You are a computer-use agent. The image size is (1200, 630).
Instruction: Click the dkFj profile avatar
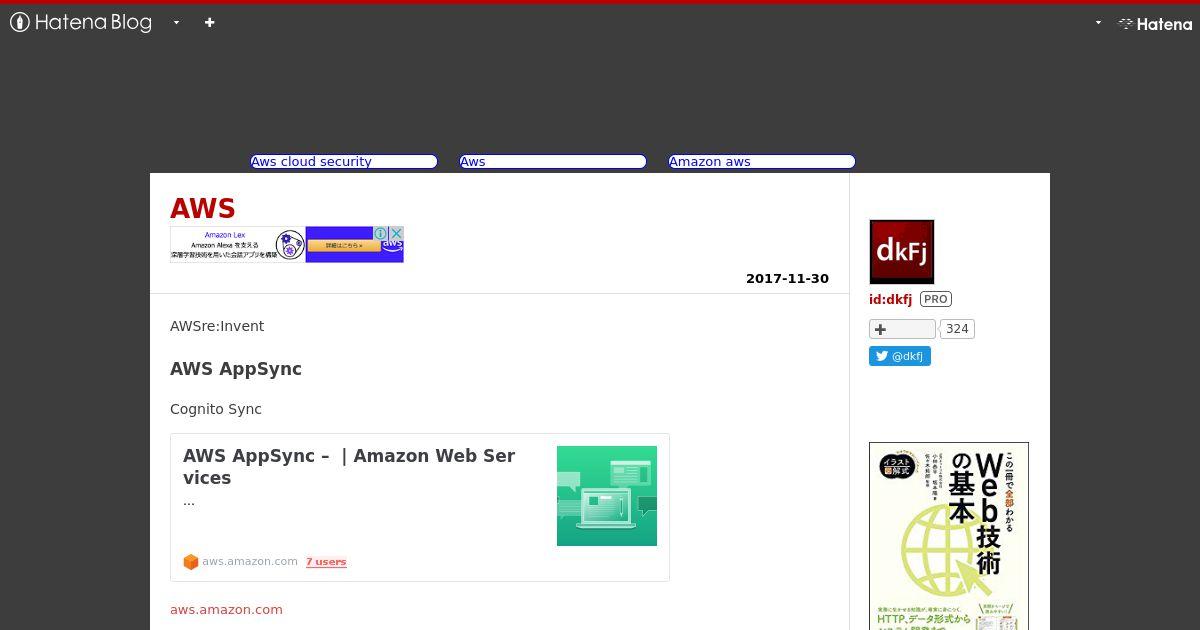(x=901, y=252)
